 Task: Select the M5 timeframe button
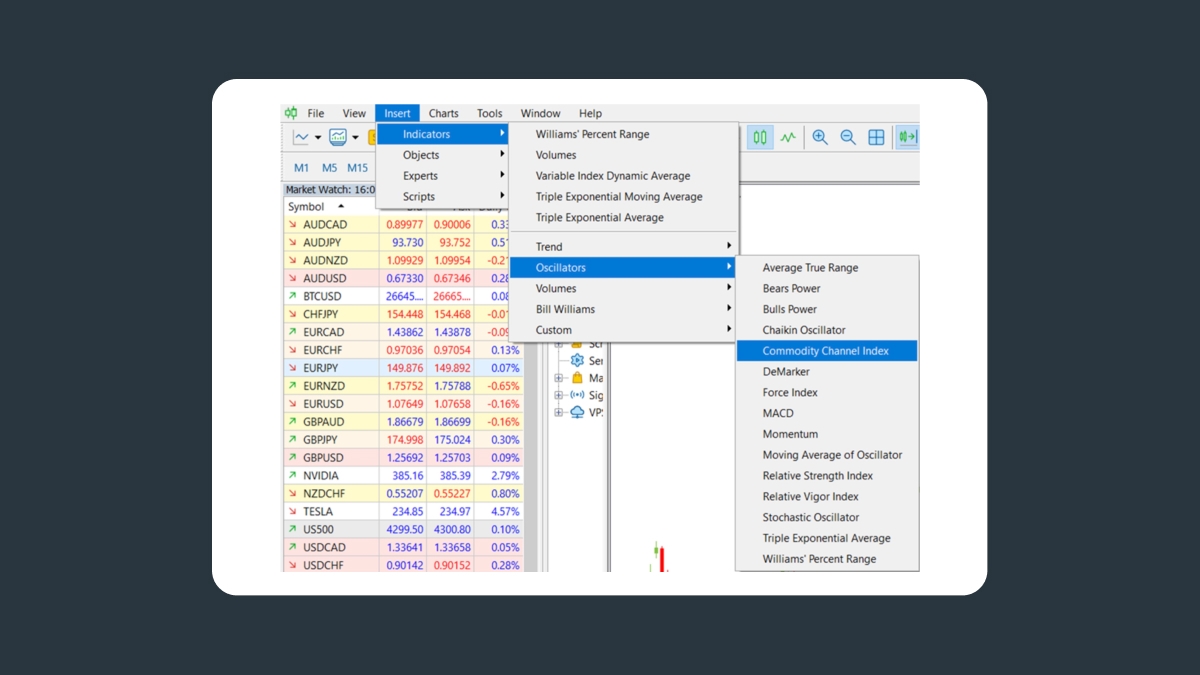tap(329, 168)
